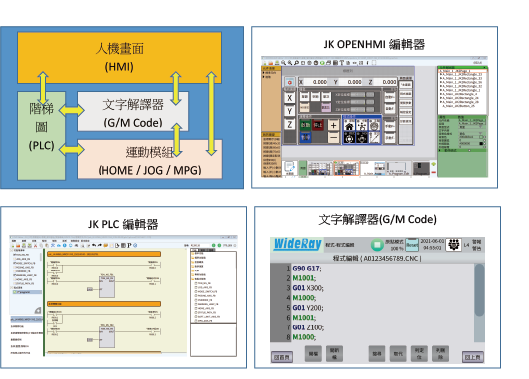Select the upper function block in ladder diagram

107,286
